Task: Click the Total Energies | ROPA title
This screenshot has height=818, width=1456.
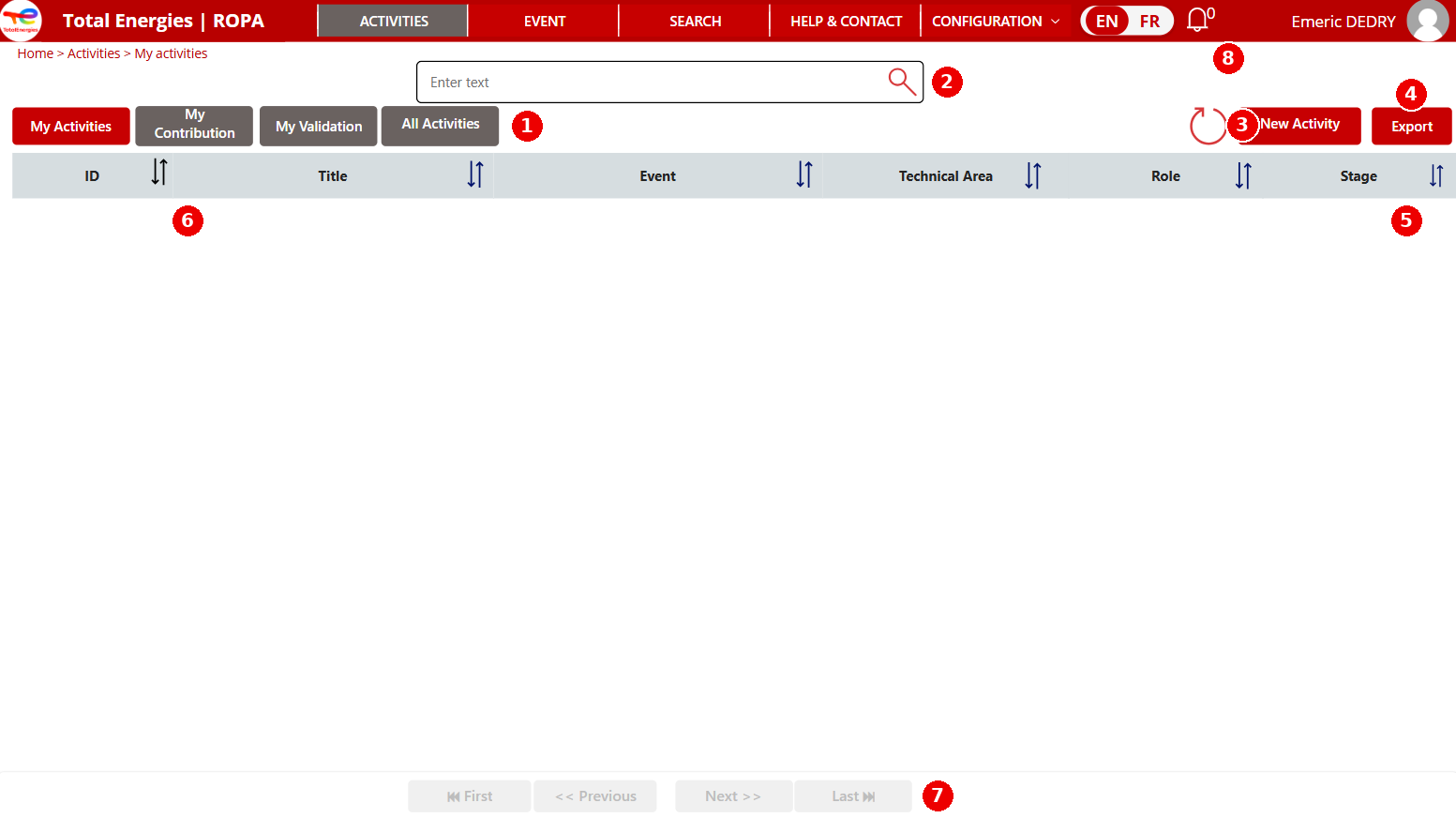Action: [163, 21]
